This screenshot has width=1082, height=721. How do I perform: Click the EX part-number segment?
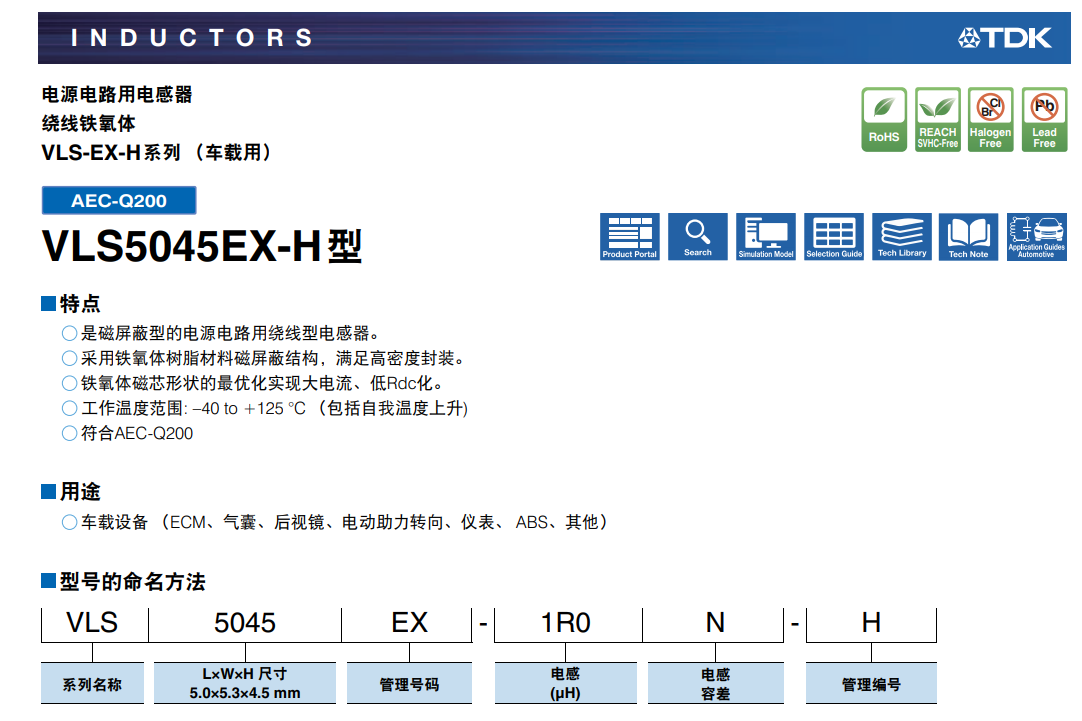coord(409,623)
